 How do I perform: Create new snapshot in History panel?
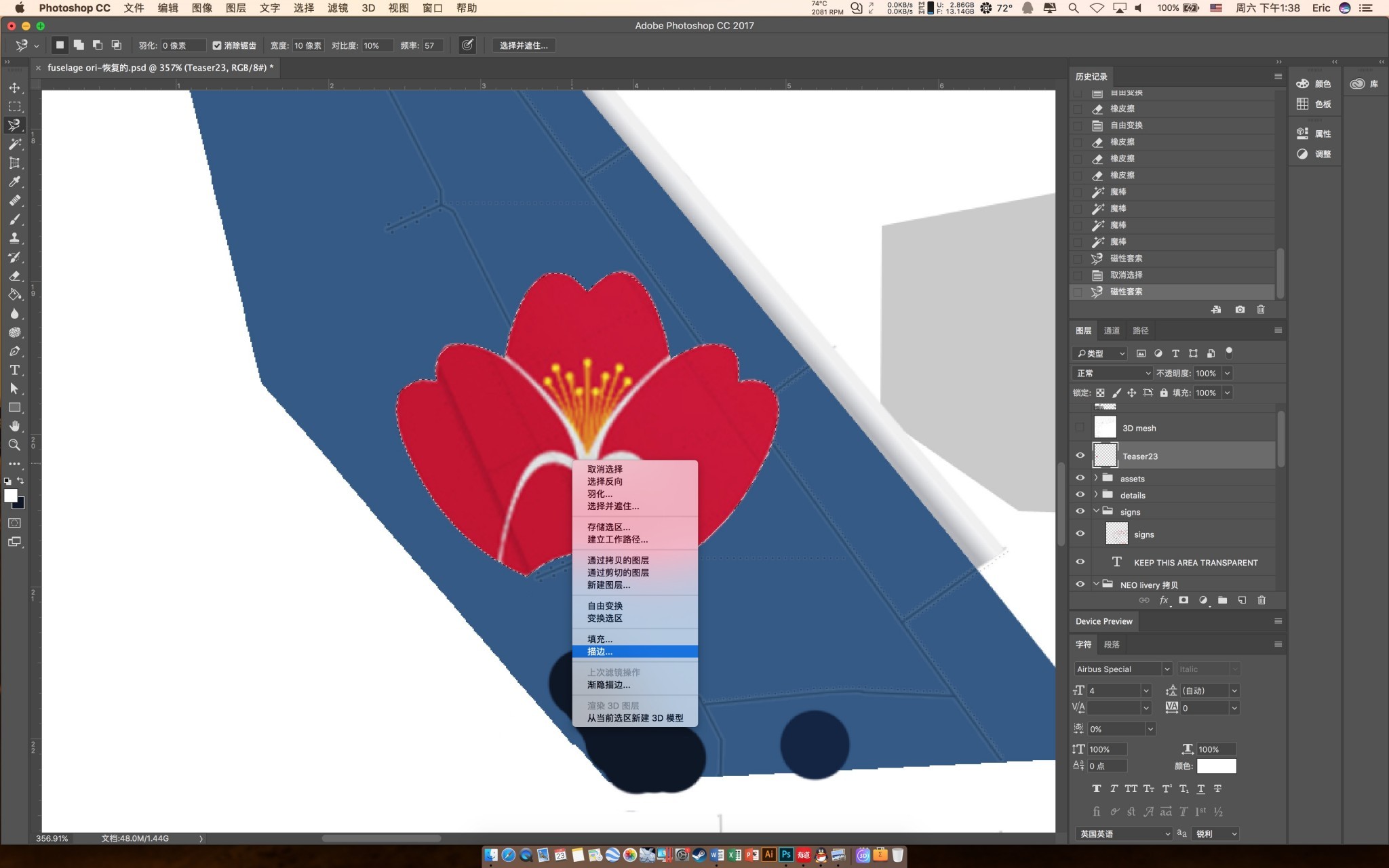pos(1240,309)
